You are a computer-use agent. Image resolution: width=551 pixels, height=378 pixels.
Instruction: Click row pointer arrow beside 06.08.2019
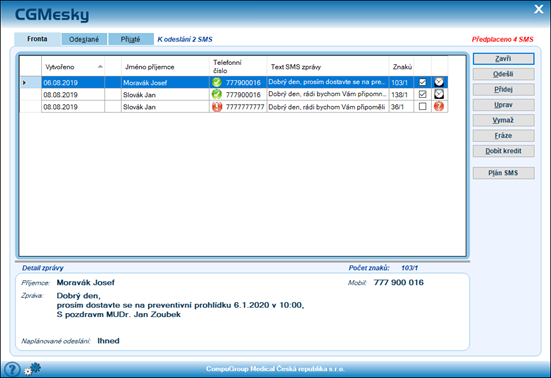coord(24,83)
